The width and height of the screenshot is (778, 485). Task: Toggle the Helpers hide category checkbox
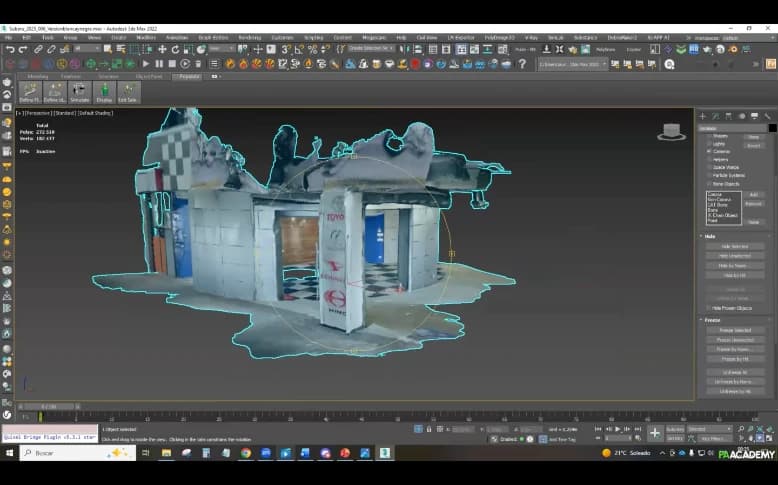710,159
